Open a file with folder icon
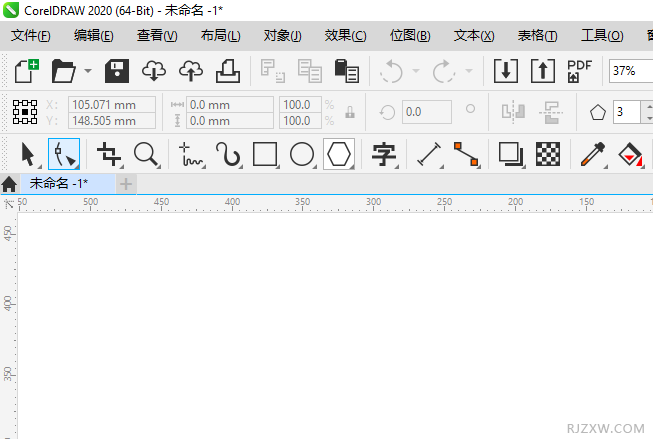 coord(63,71)
